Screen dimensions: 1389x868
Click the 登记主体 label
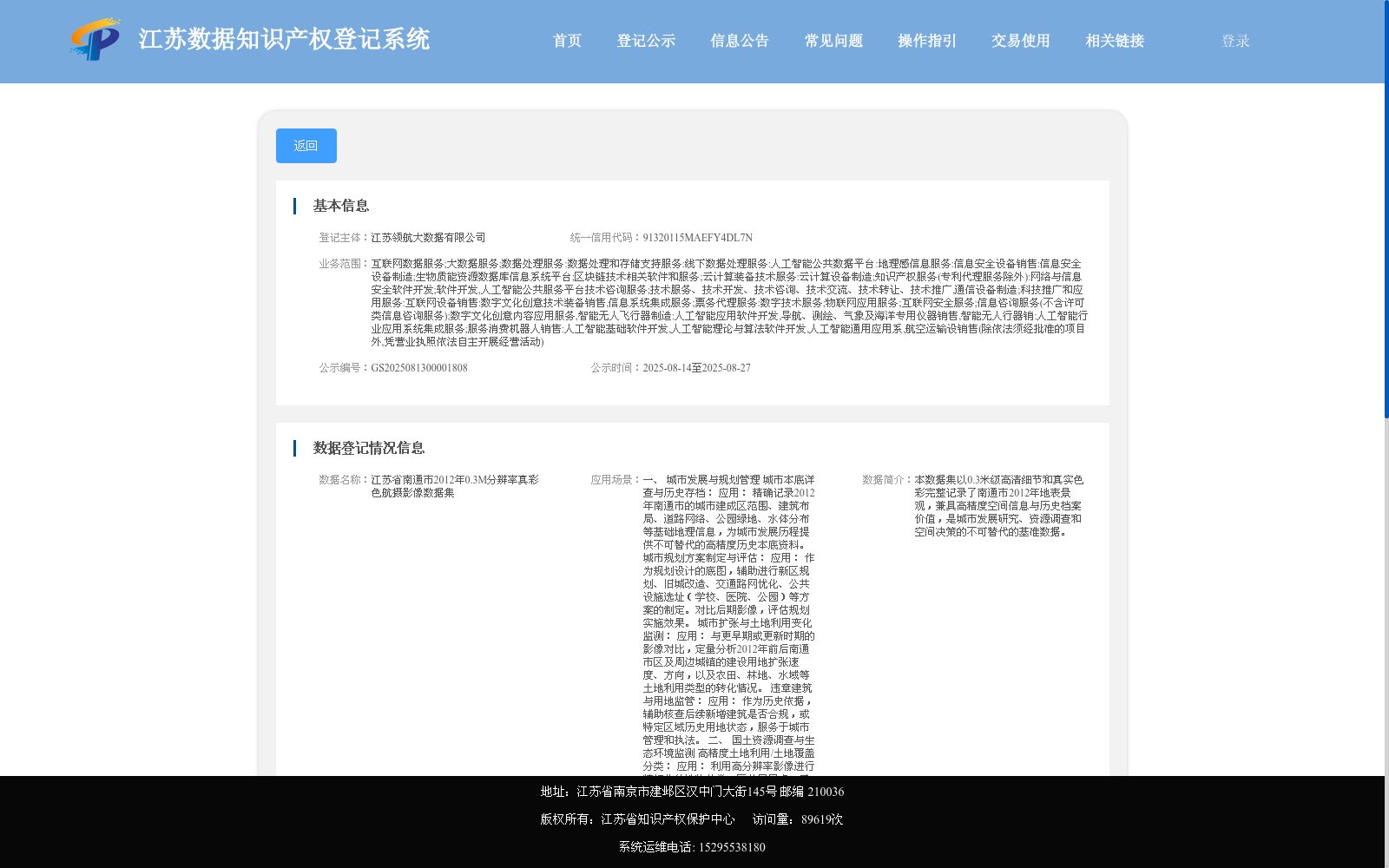[345, 238]
